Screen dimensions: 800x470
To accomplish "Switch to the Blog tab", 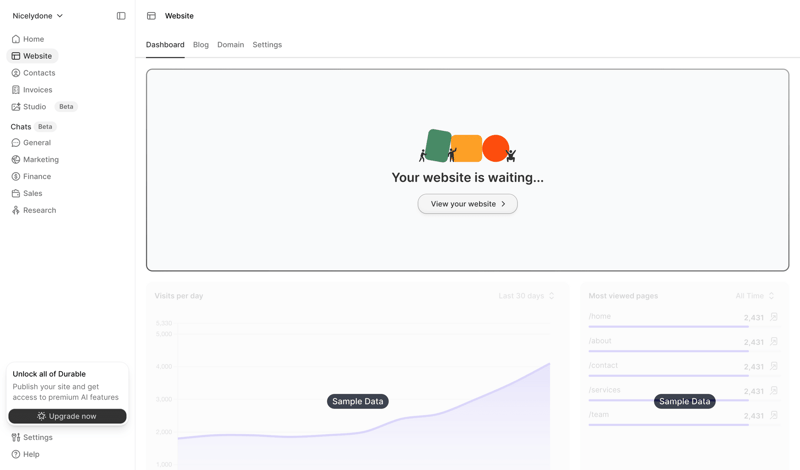I will click(201, 45).
